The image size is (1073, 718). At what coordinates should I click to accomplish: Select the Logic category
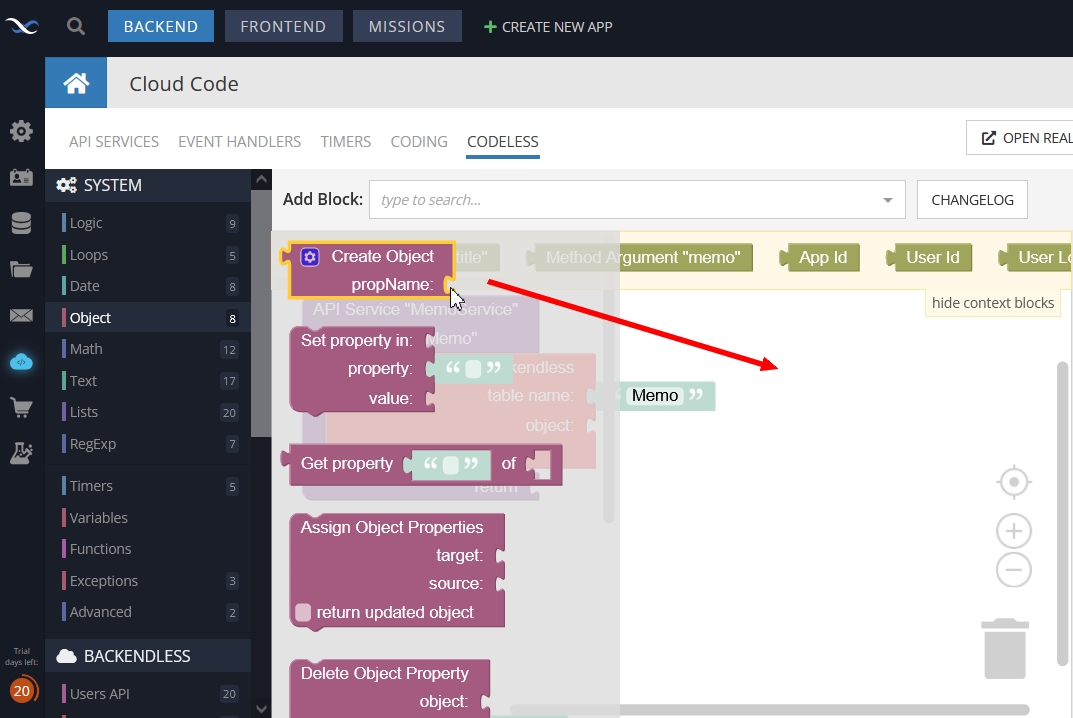coord(148,223)
